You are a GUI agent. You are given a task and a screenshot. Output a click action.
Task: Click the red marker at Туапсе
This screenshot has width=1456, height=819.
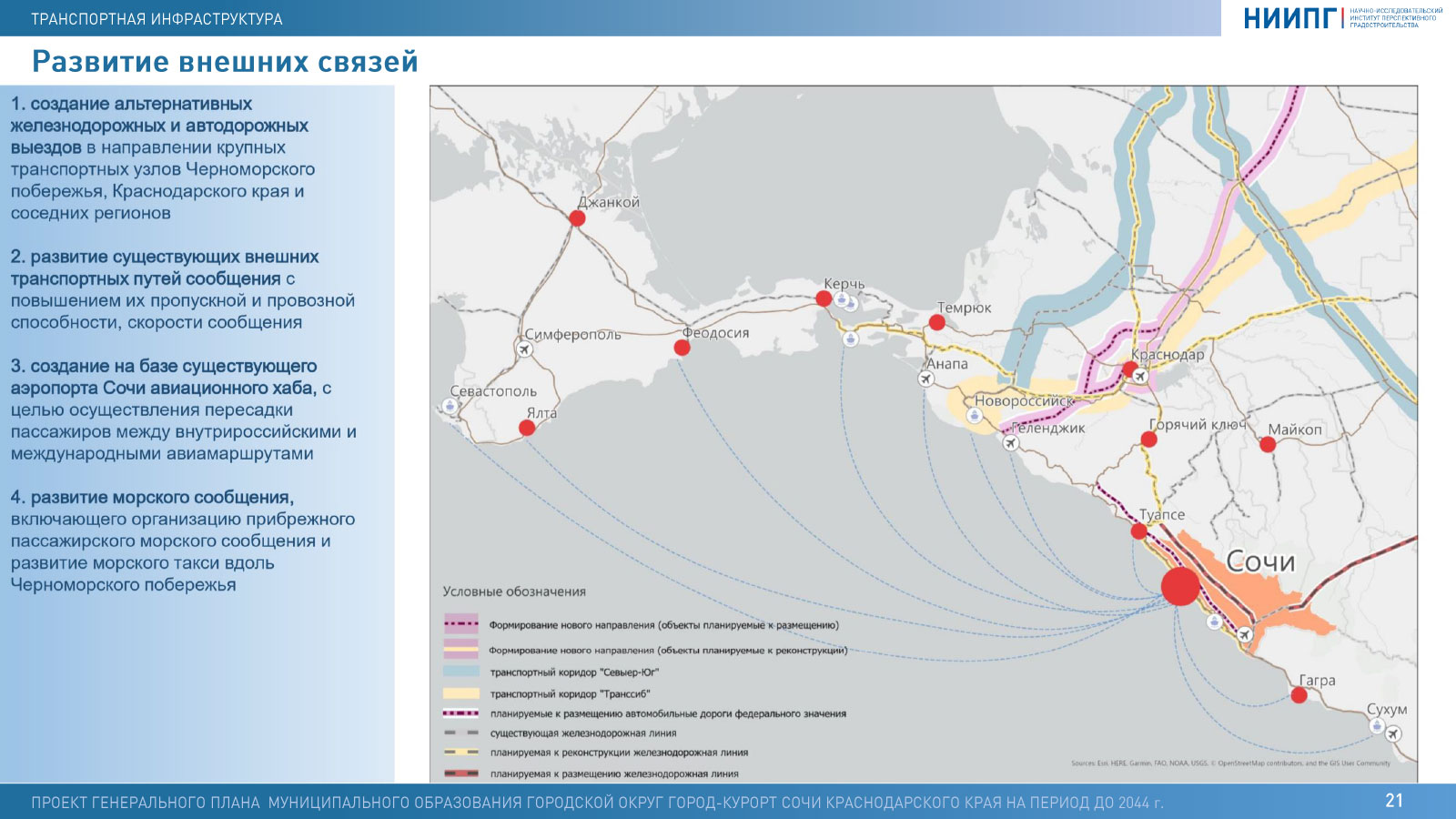[1138, 531]
